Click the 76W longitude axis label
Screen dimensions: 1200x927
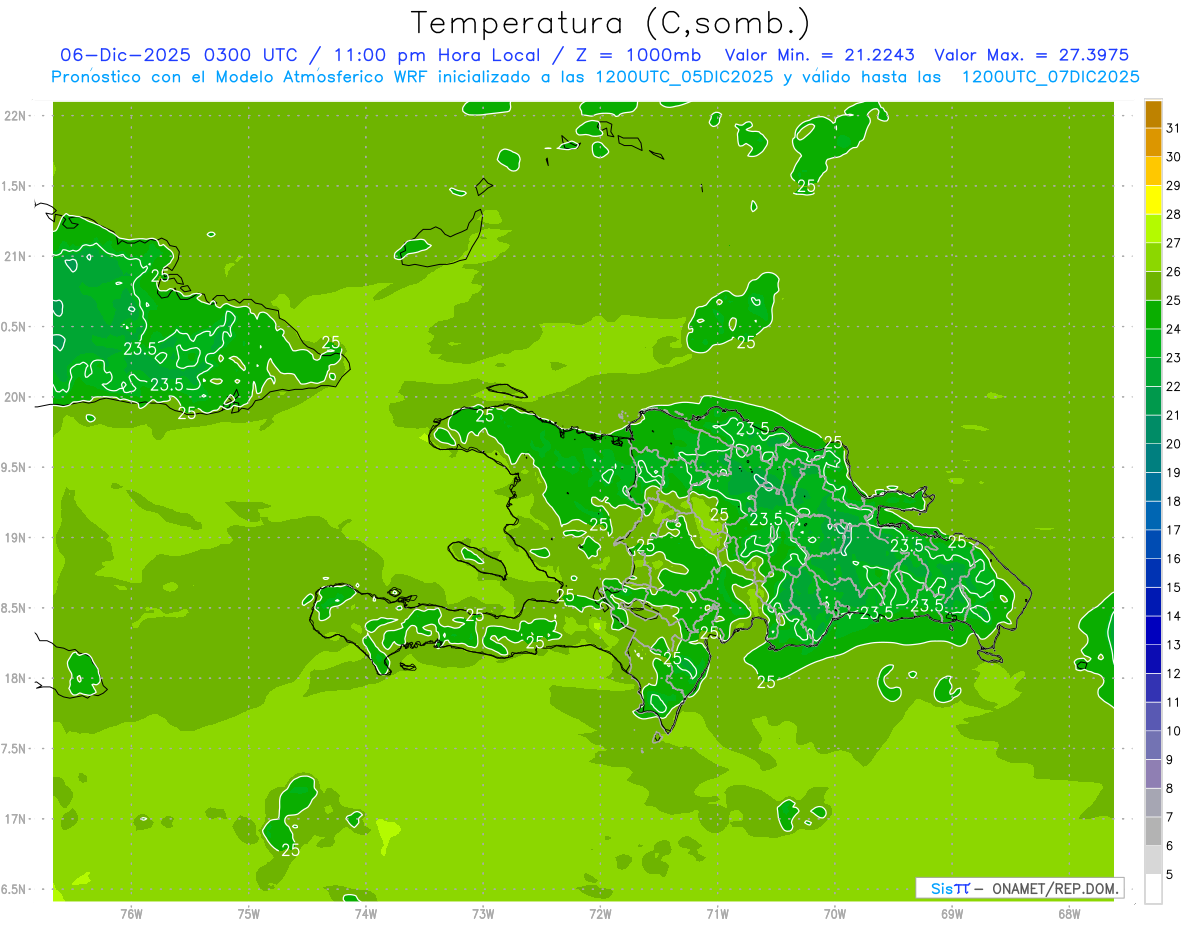tap(131, 914)
